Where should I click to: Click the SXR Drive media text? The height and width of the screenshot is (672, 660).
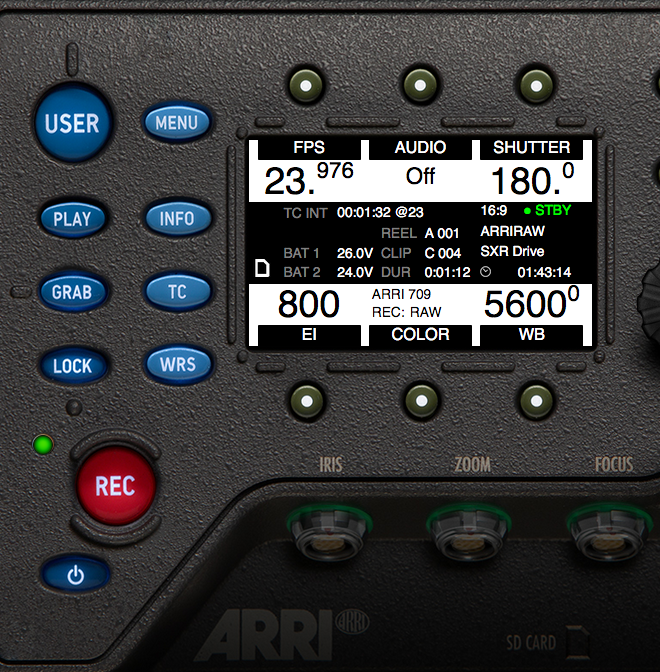(512, 251)
